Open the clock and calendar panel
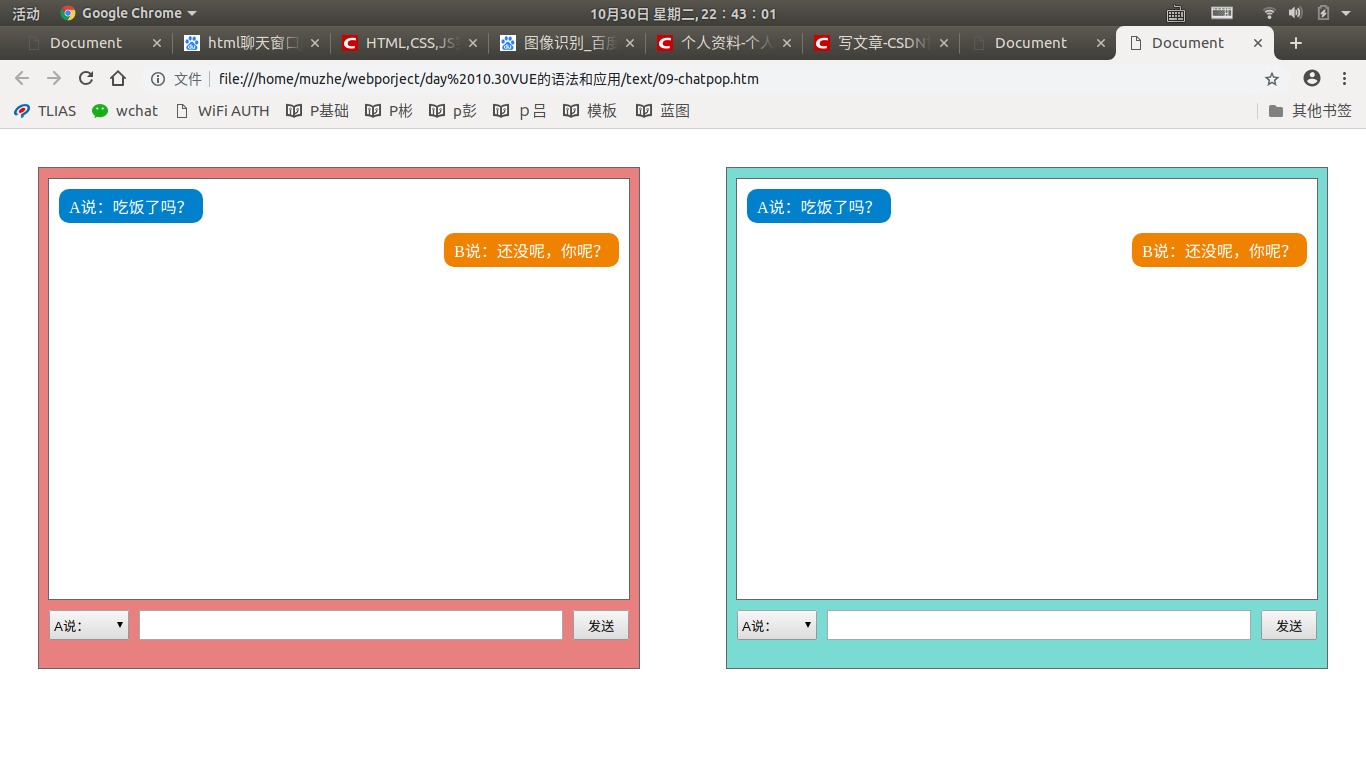Image resolution: width=1366 pixels, height=768 pixels. tap(683, 13)
